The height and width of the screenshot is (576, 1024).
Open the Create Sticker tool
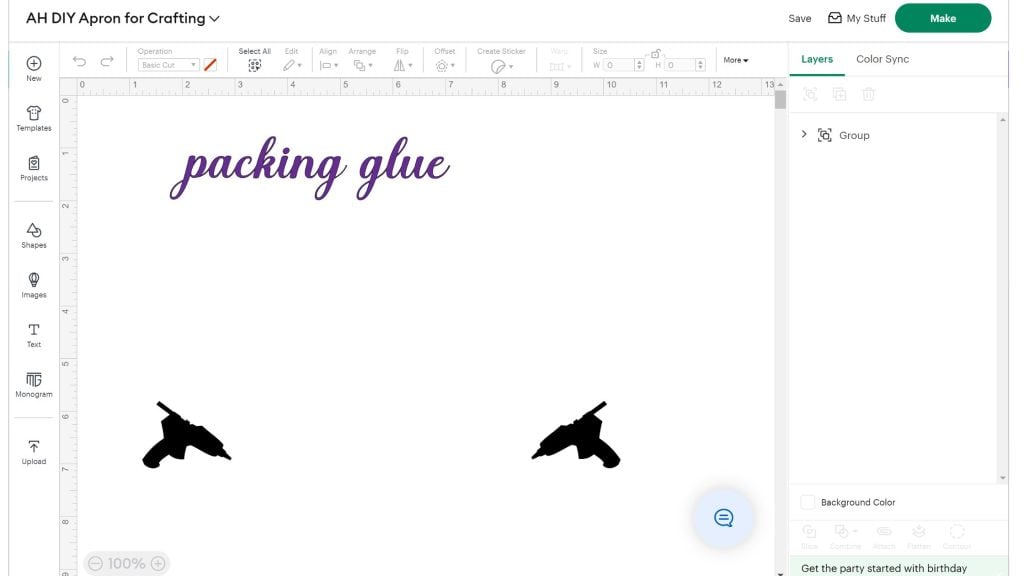pyautogui.click(x=501, y=66)
